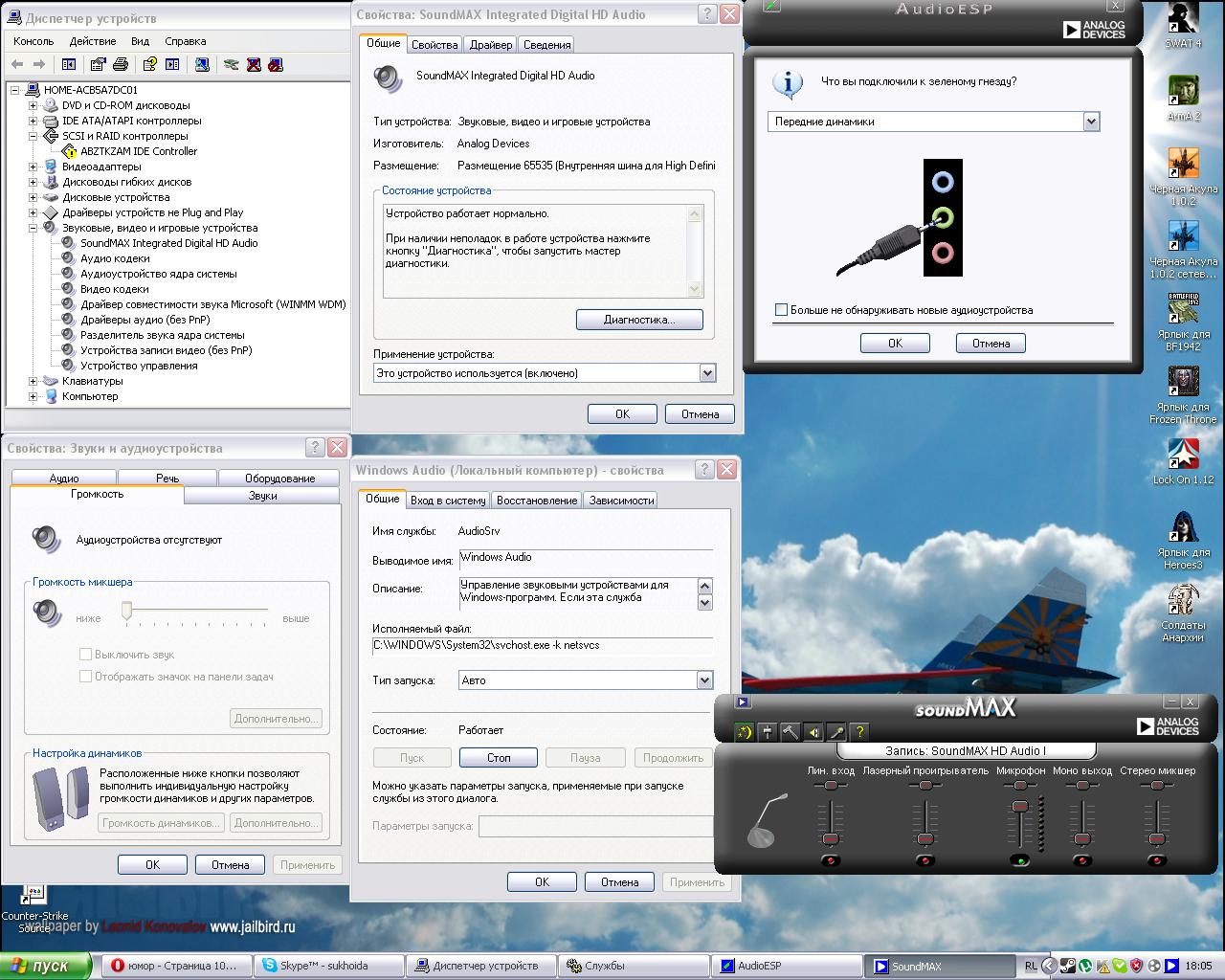Switch to the Сведения tab
This screenshot has height=980, width=1225.
click(547, 45)
